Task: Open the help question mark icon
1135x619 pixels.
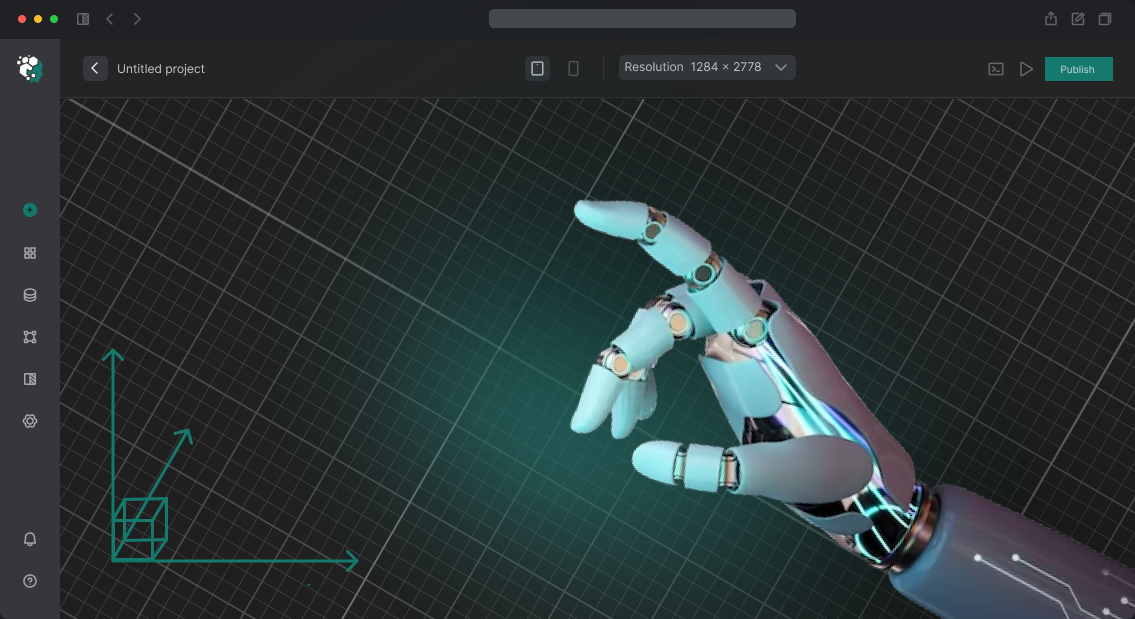Action: click(x=30, y=581)
